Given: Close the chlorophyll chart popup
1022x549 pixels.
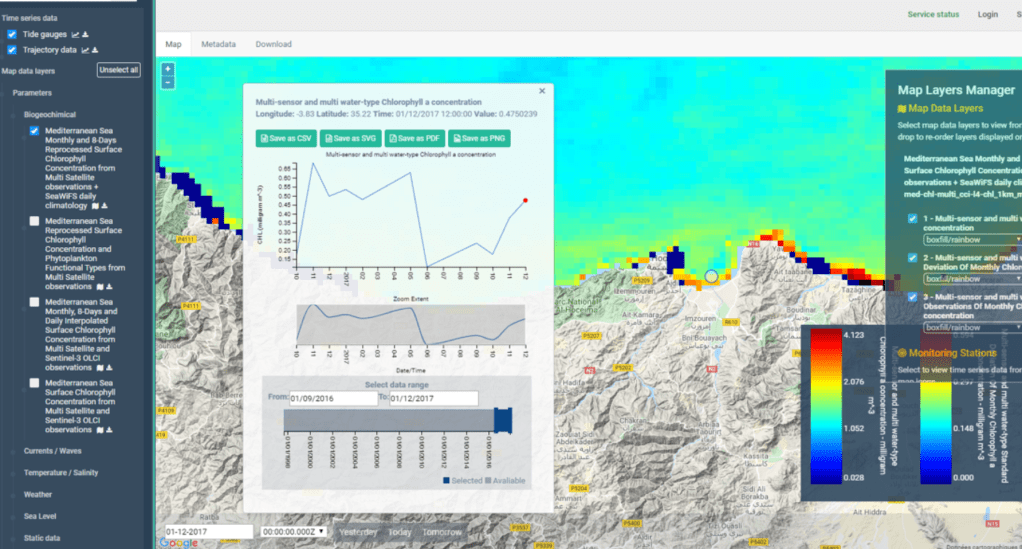Looking at the screenshot, I should pos(542,91).
